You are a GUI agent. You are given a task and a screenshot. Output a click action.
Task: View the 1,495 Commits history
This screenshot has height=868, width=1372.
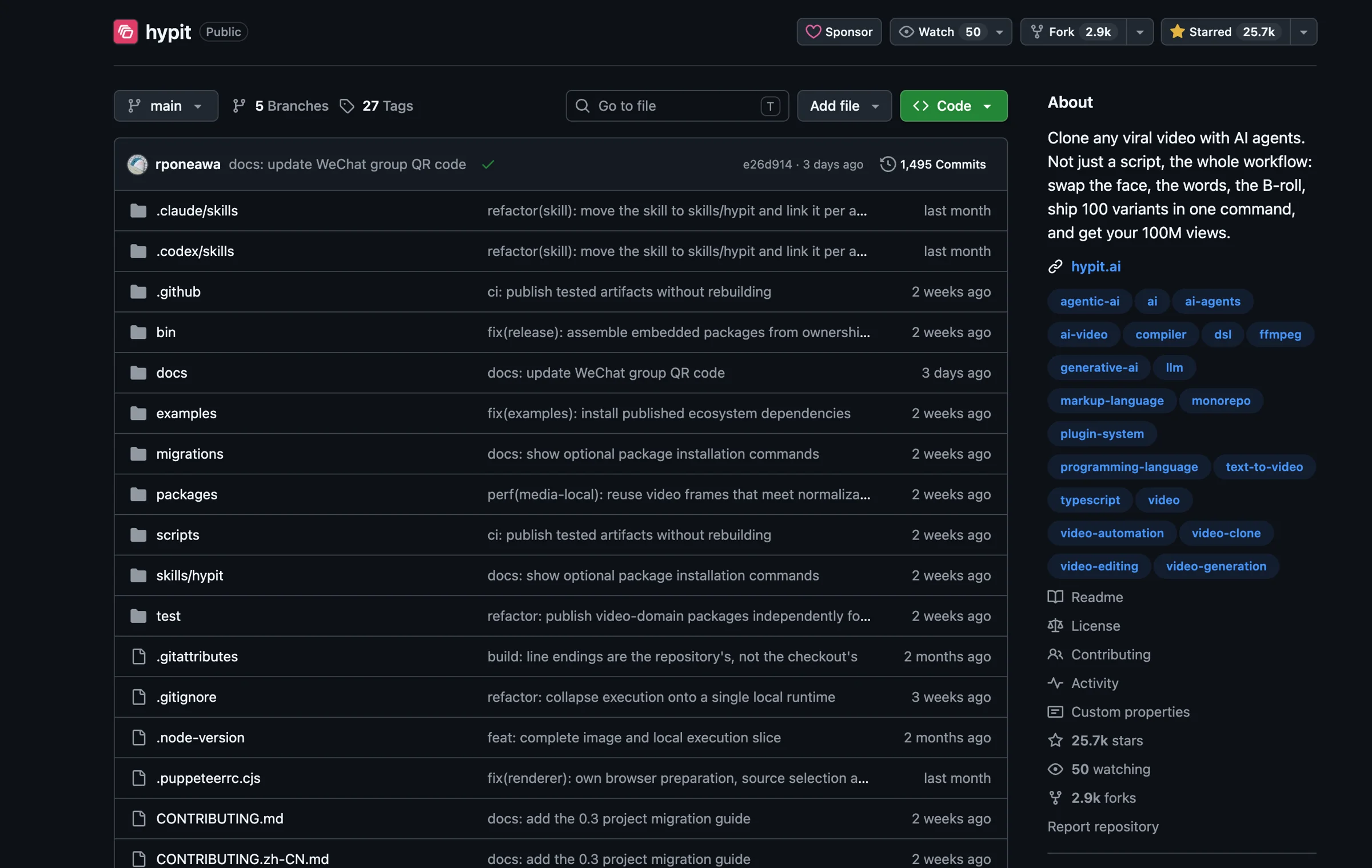(x=932, y=165)
